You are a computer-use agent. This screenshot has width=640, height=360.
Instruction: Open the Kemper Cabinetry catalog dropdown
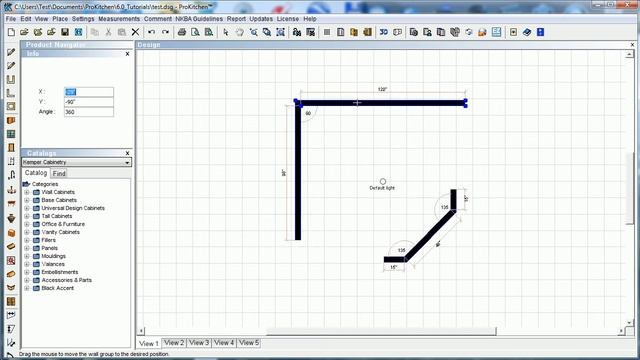(x=127, y=162)
